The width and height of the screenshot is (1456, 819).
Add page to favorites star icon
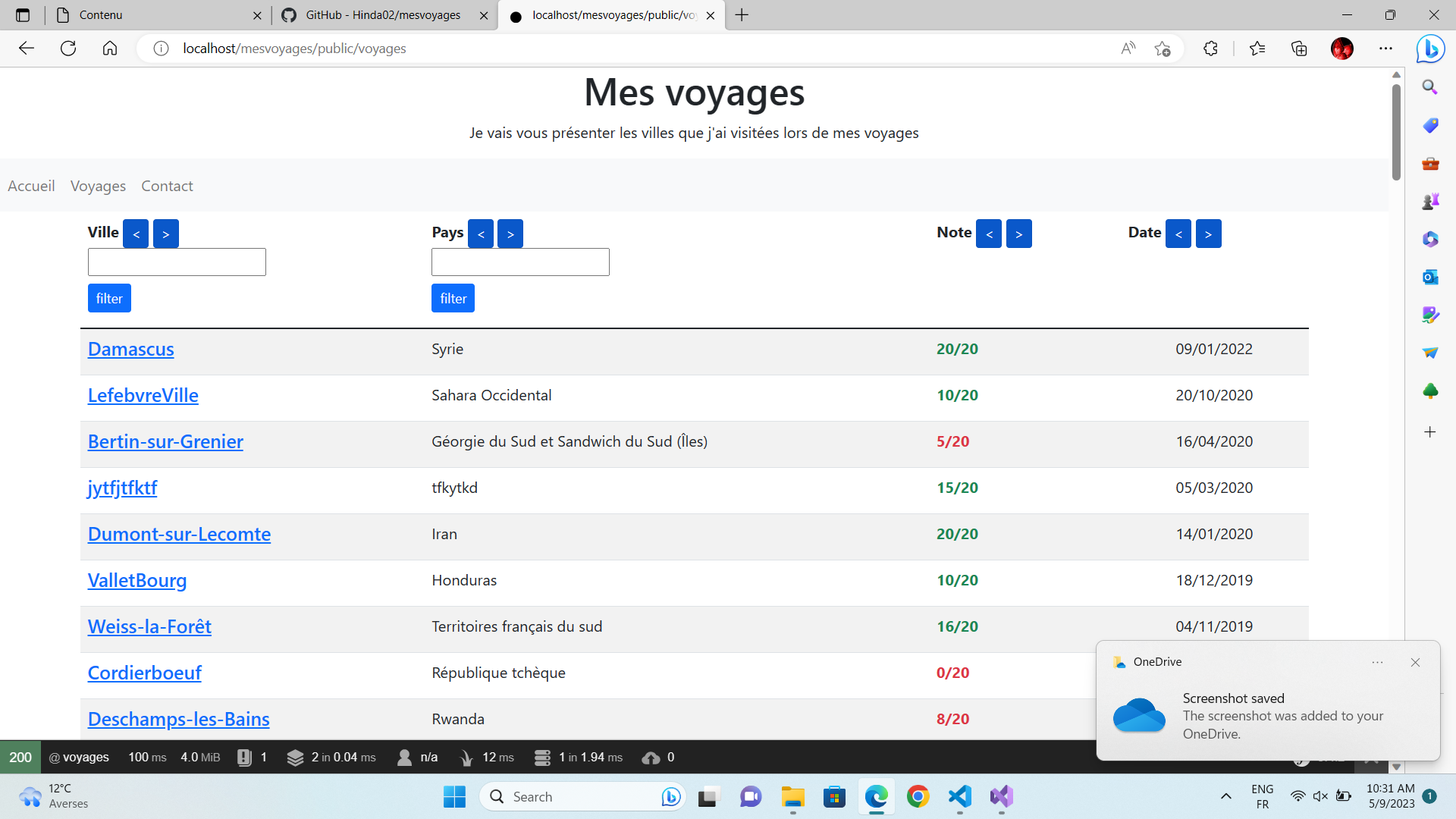tap(1162, 49)
